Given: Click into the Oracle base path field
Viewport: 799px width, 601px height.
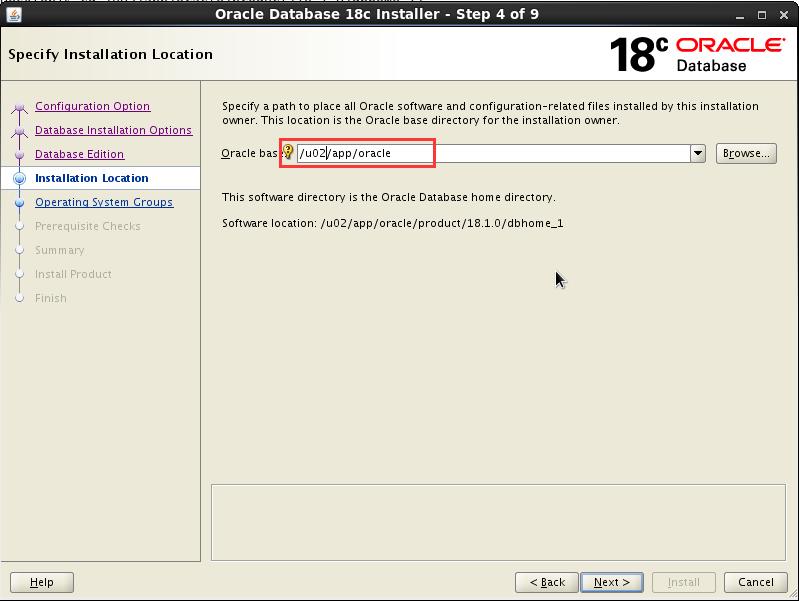Looking at the screenshot, I should click(x=490, y=154).
